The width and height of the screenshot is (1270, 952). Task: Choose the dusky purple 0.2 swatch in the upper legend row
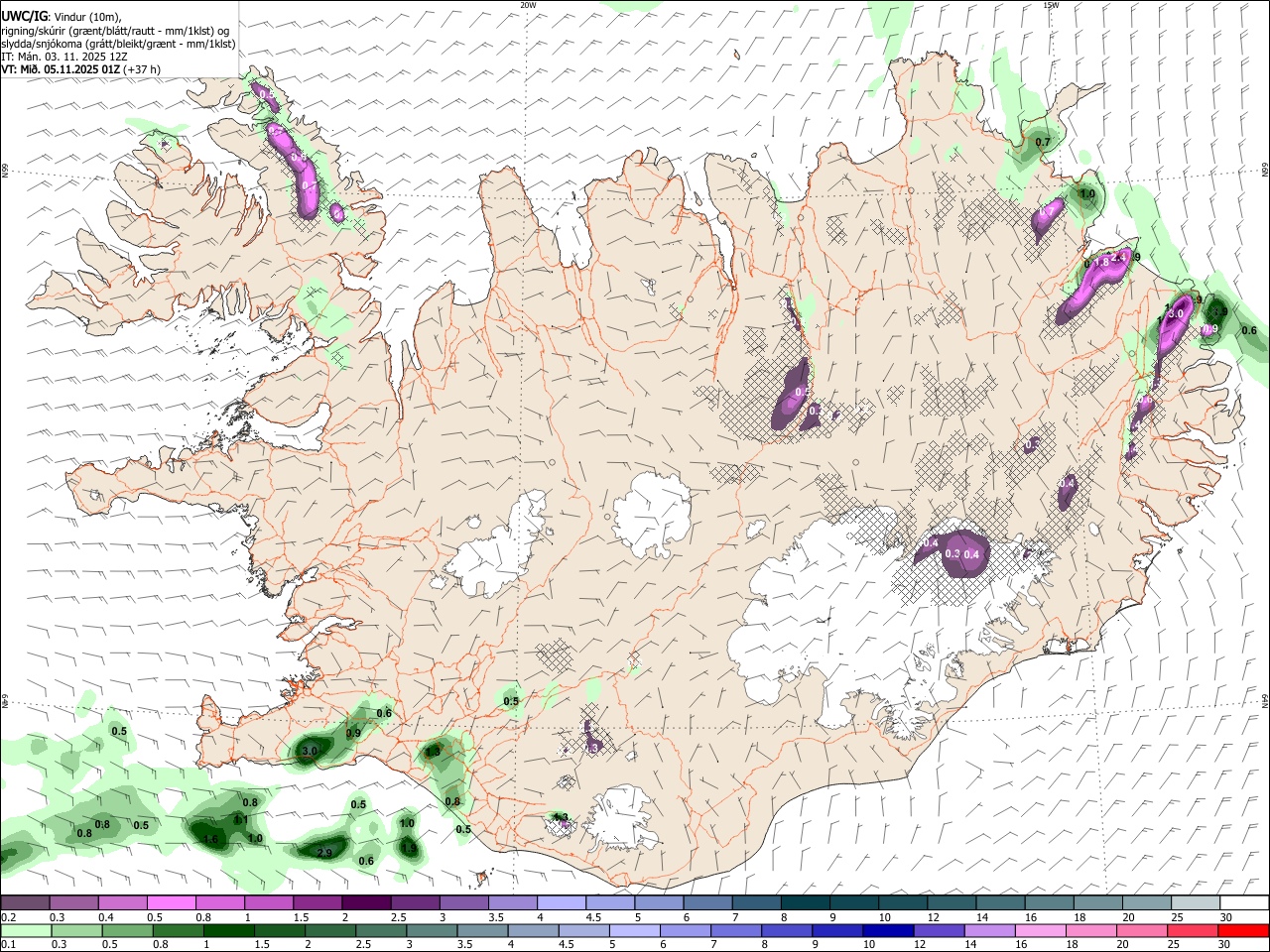(25, 902)
